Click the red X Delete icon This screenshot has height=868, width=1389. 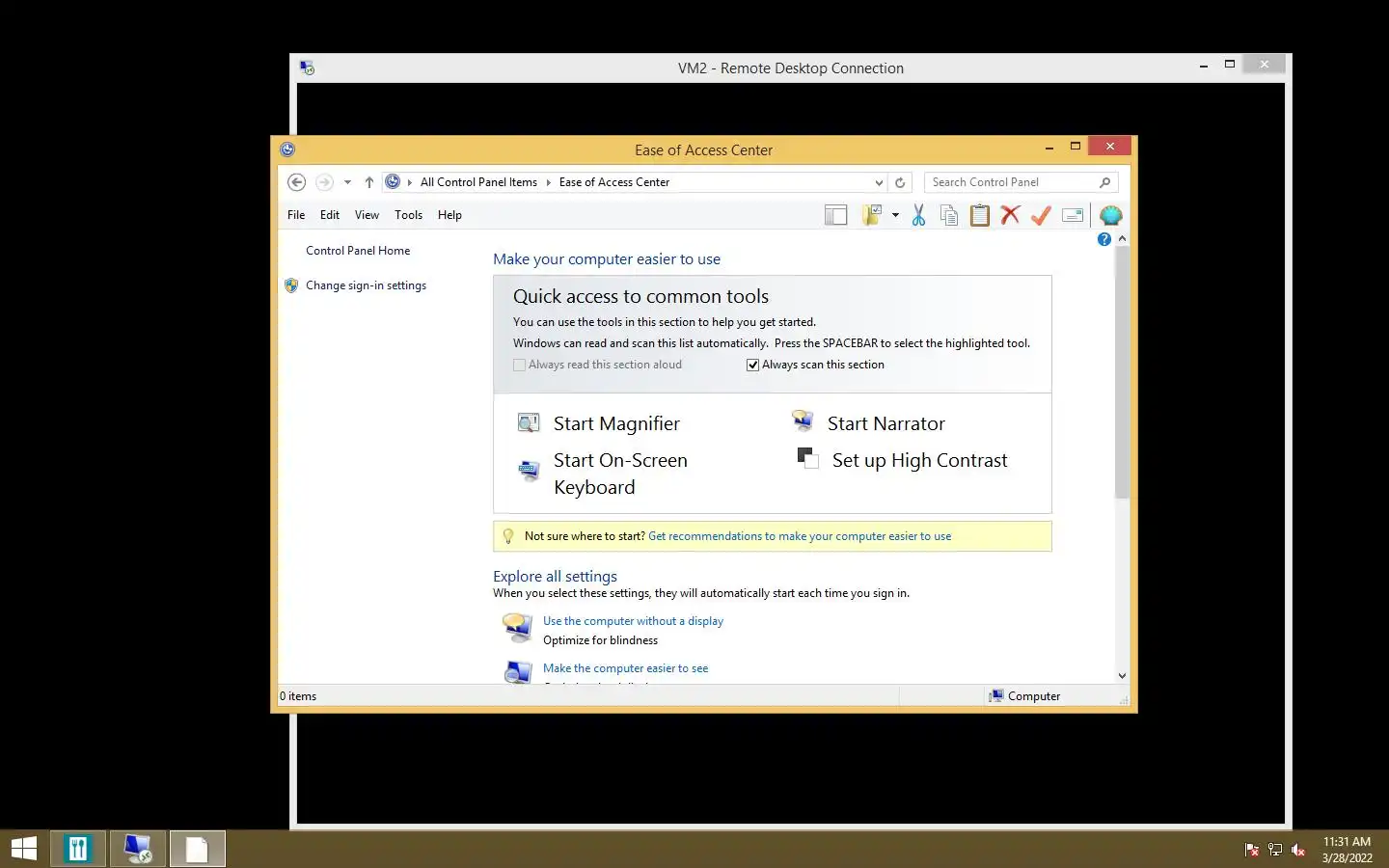pyautogui.click(x=1010, y=215)
